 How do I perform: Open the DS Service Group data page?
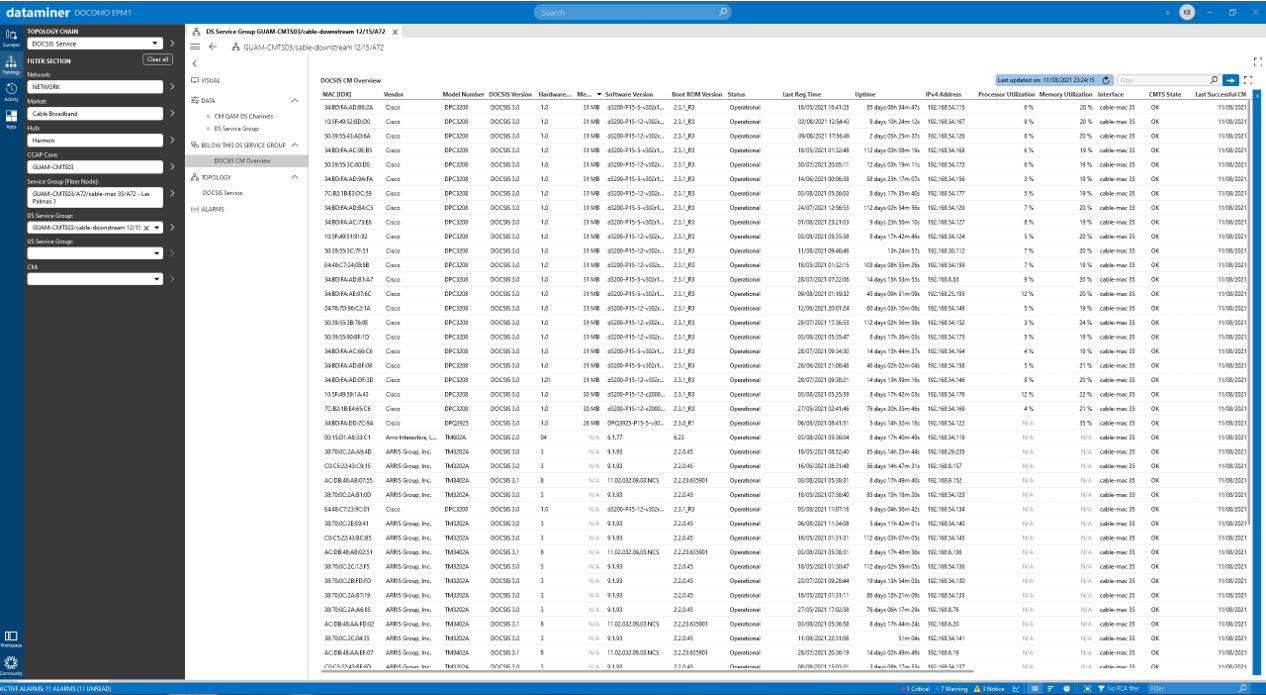(236, 129)
